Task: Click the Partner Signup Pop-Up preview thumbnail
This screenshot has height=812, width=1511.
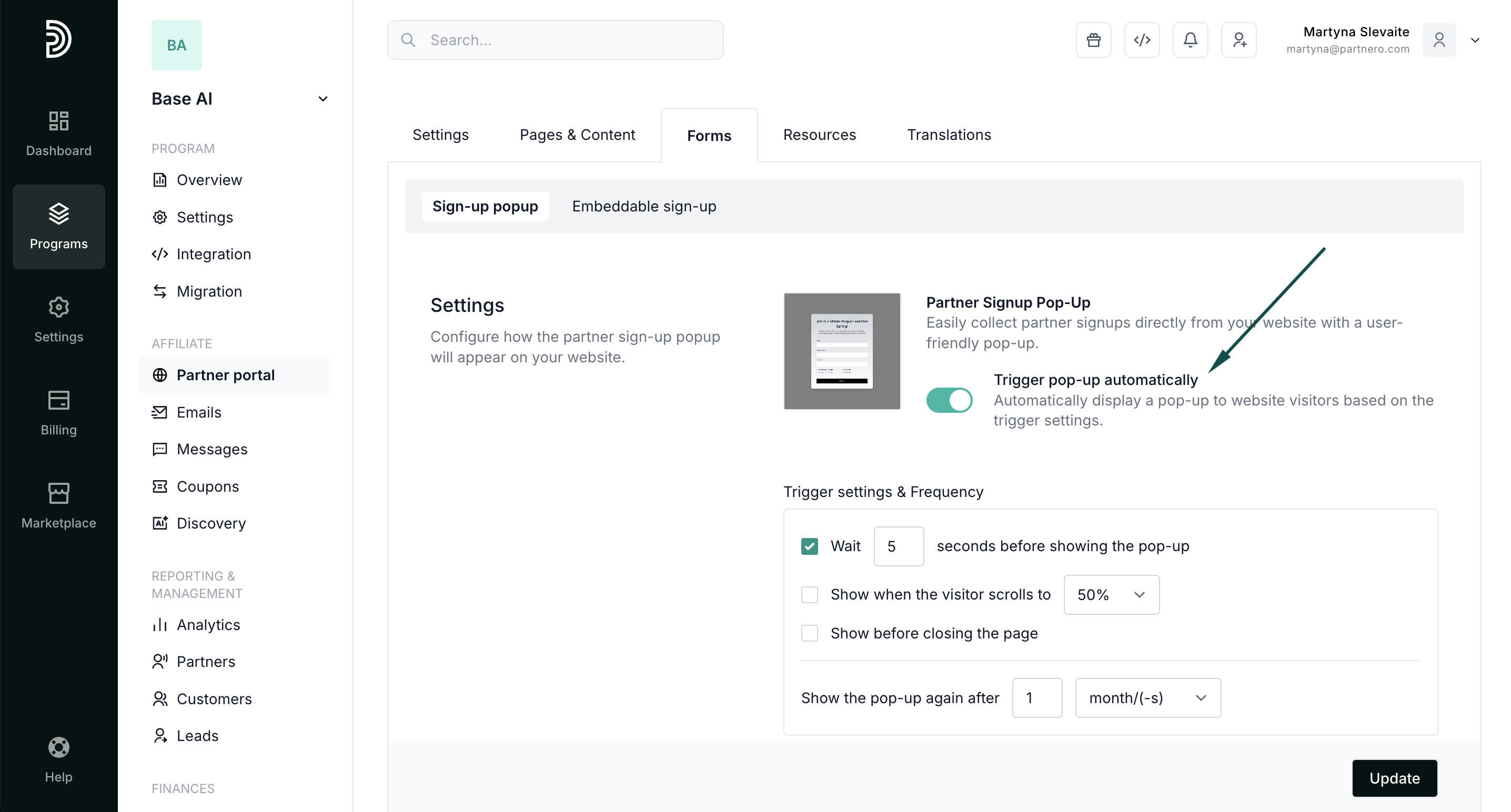Action: coord(842,351)
